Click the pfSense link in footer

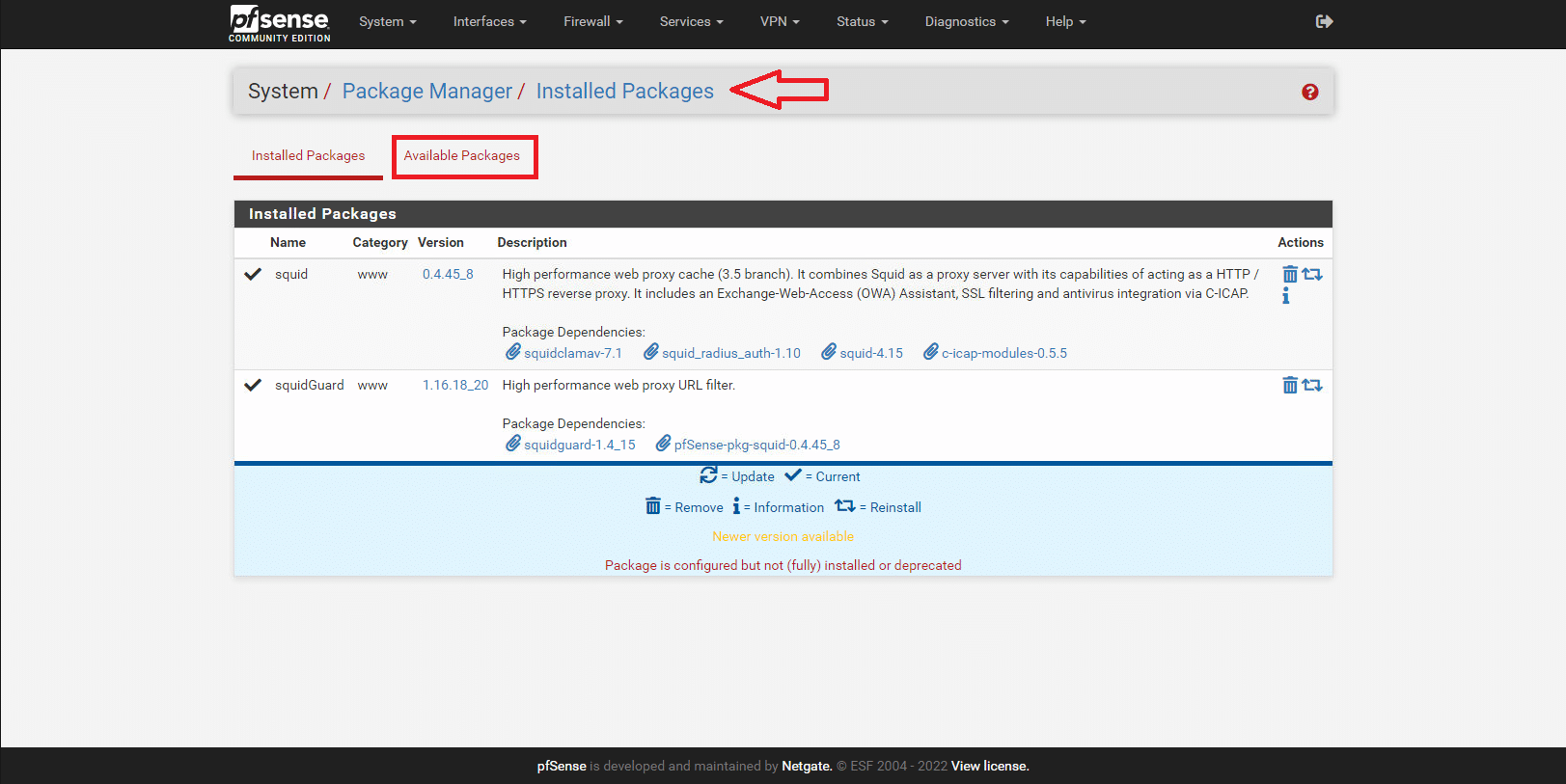[x=562, y=766]
